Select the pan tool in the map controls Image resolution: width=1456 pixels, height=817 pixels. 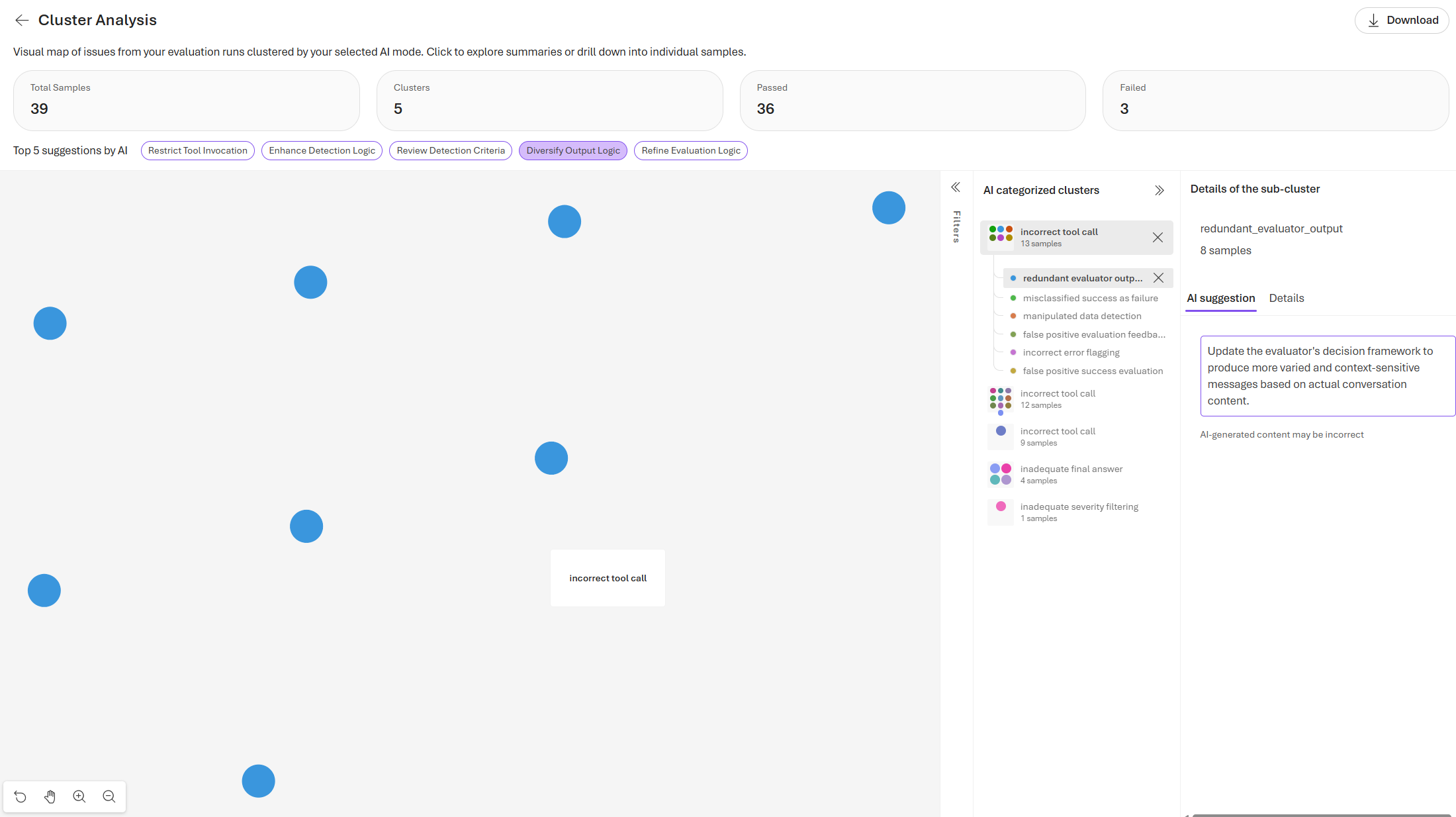pyautogui.click(x=50, y=796)
